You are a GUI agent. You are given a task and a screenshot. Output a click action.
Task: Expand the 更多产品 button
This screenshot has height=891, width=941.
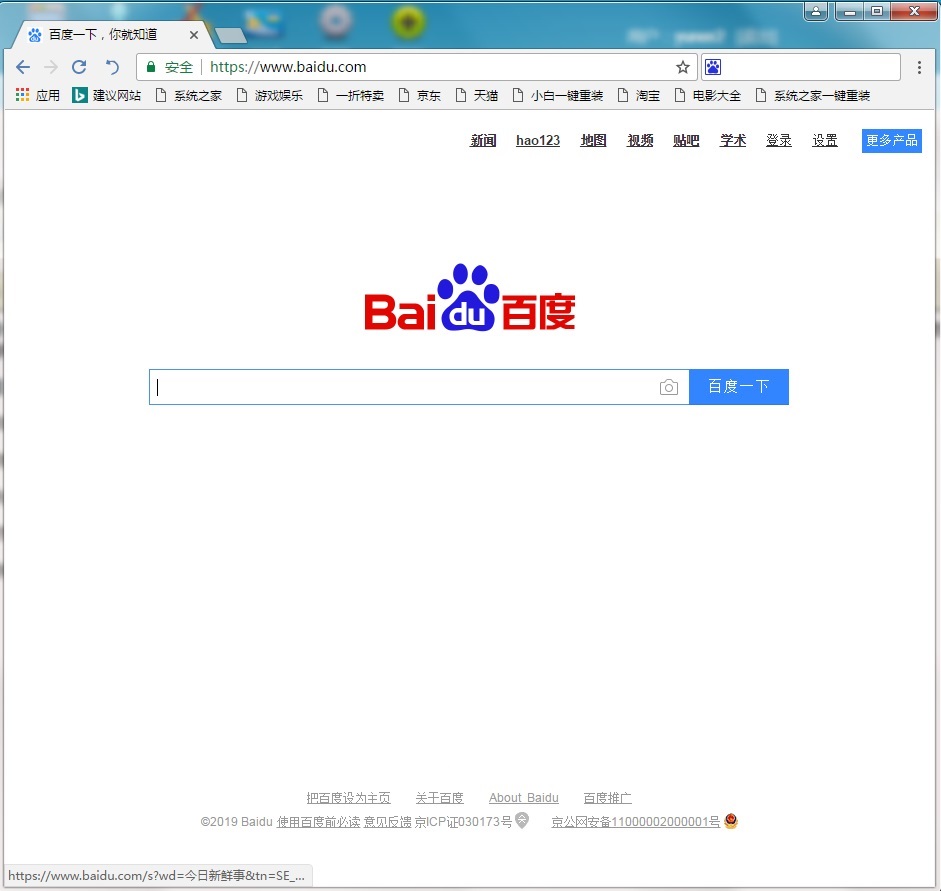coord(891,140)
